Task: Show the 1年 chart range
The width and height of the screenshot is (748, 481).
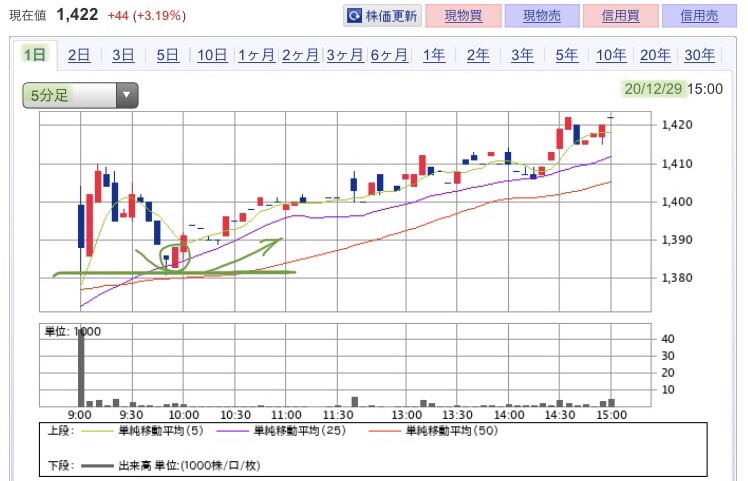Action: tap(434, 55)
